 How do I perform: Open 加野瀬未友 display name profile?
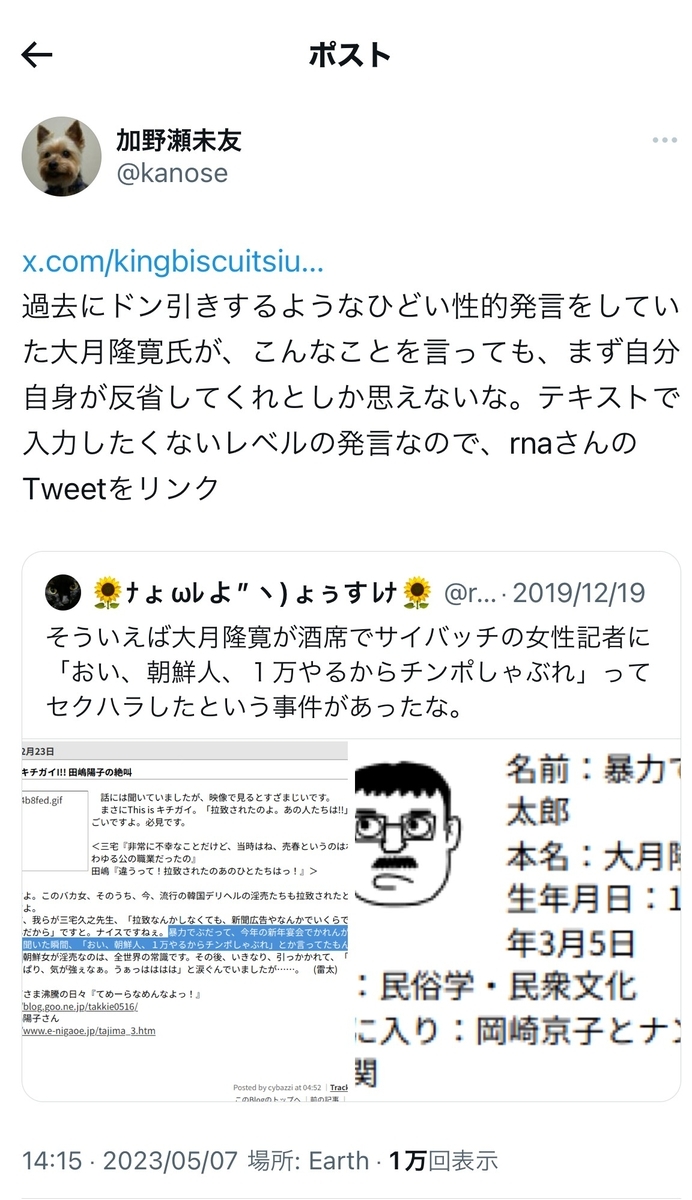click(x=179, y=139)
